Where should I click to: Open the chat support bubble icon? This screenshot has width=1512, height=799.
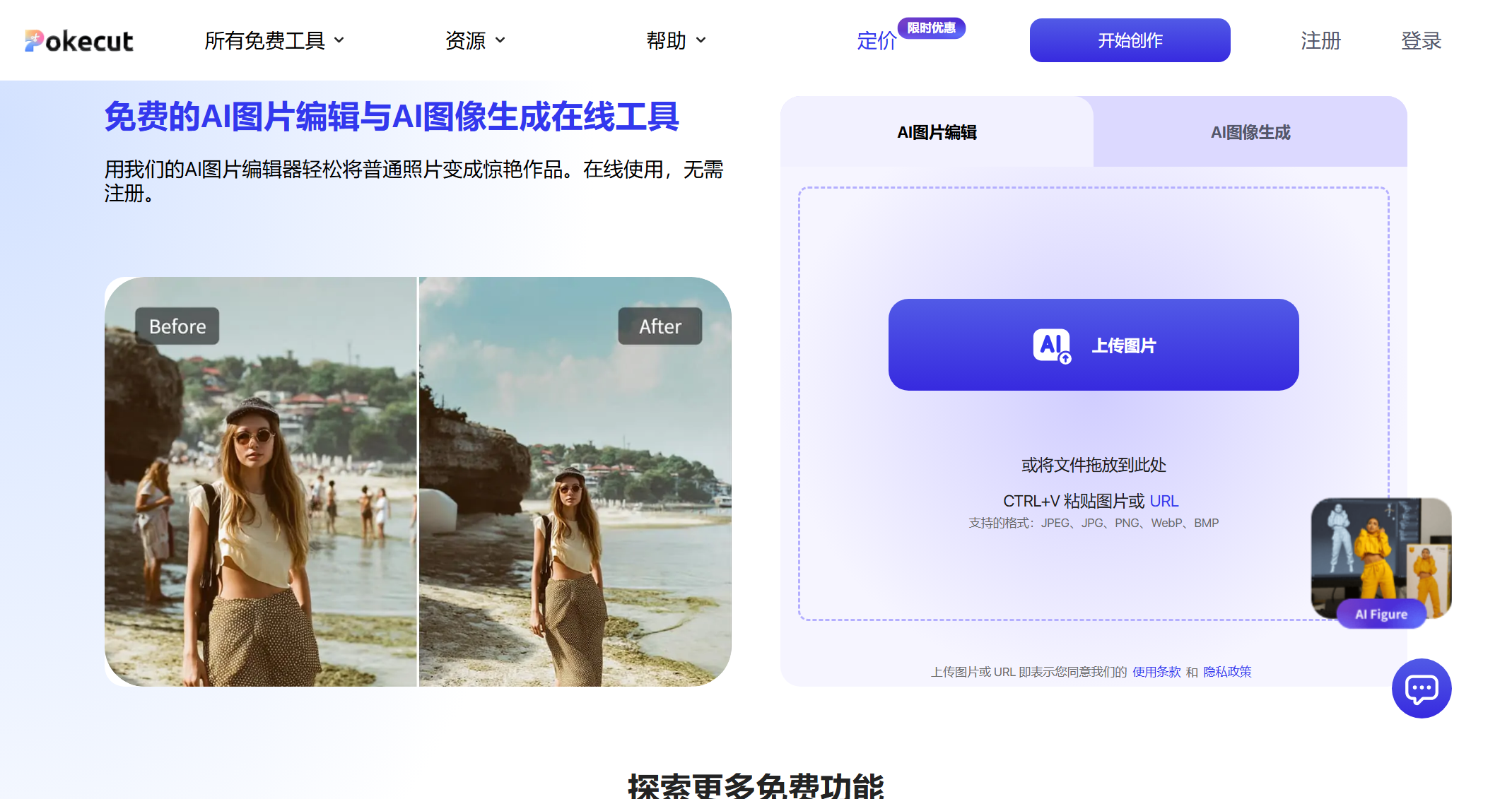coord(1421,688)
